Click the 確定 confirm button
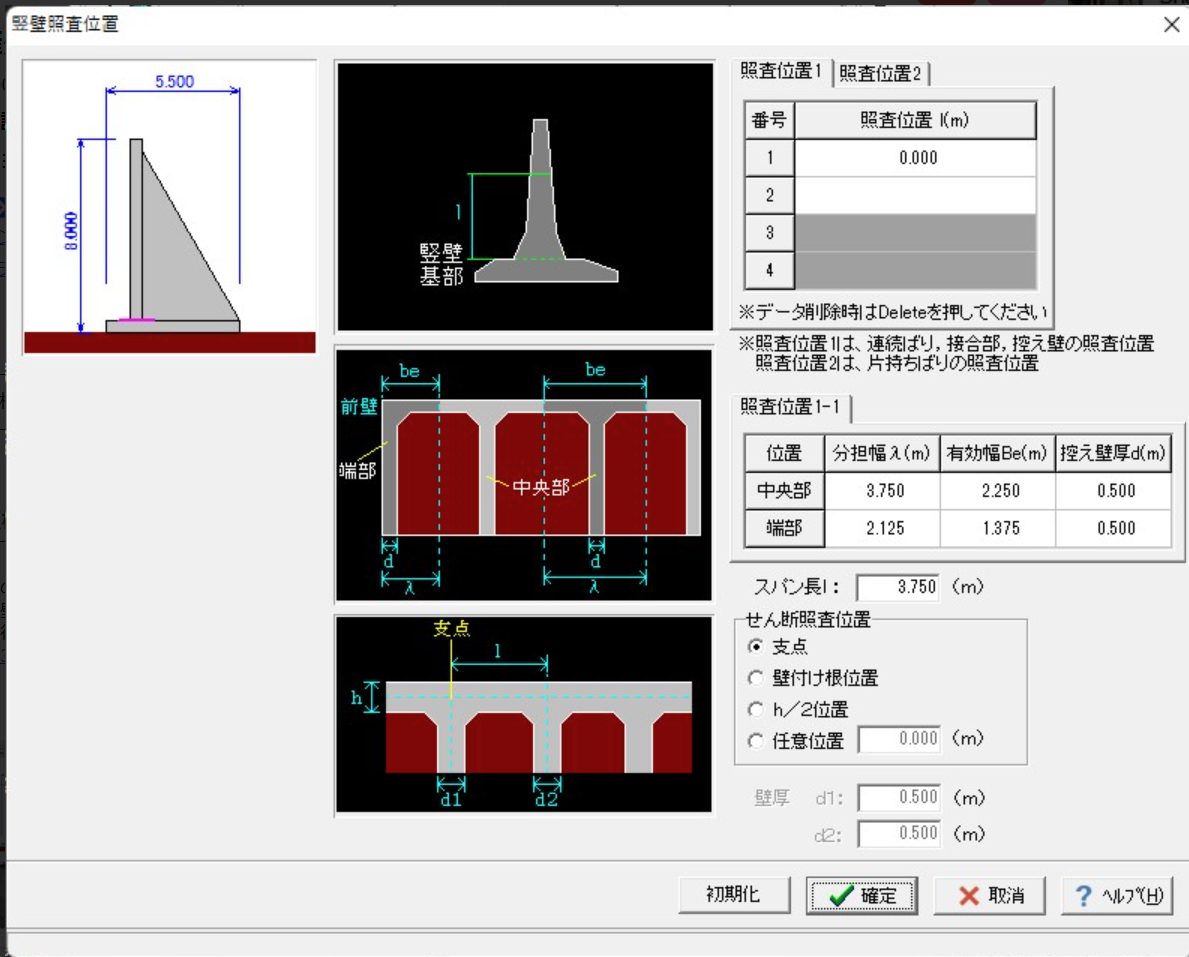 click(861, 895)
